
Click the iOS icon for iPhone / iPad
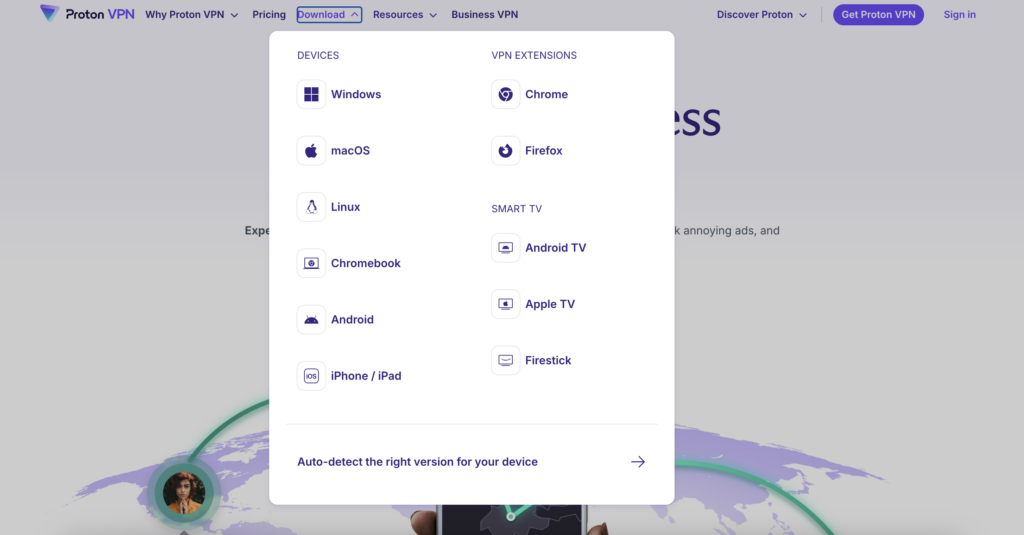[312, 376]
